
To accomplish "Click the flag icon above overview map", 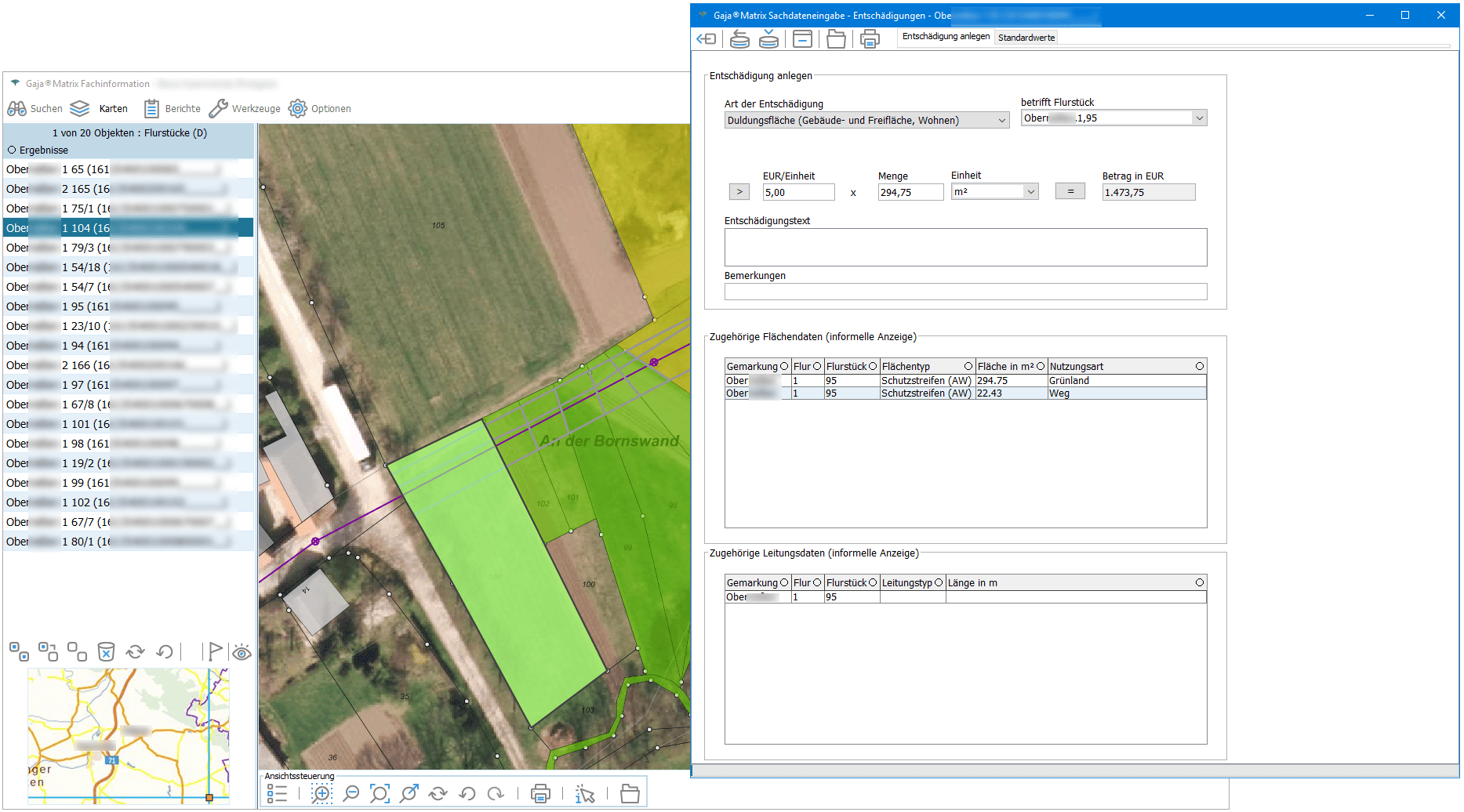I will pyautogui.click(x=214, y=651).
